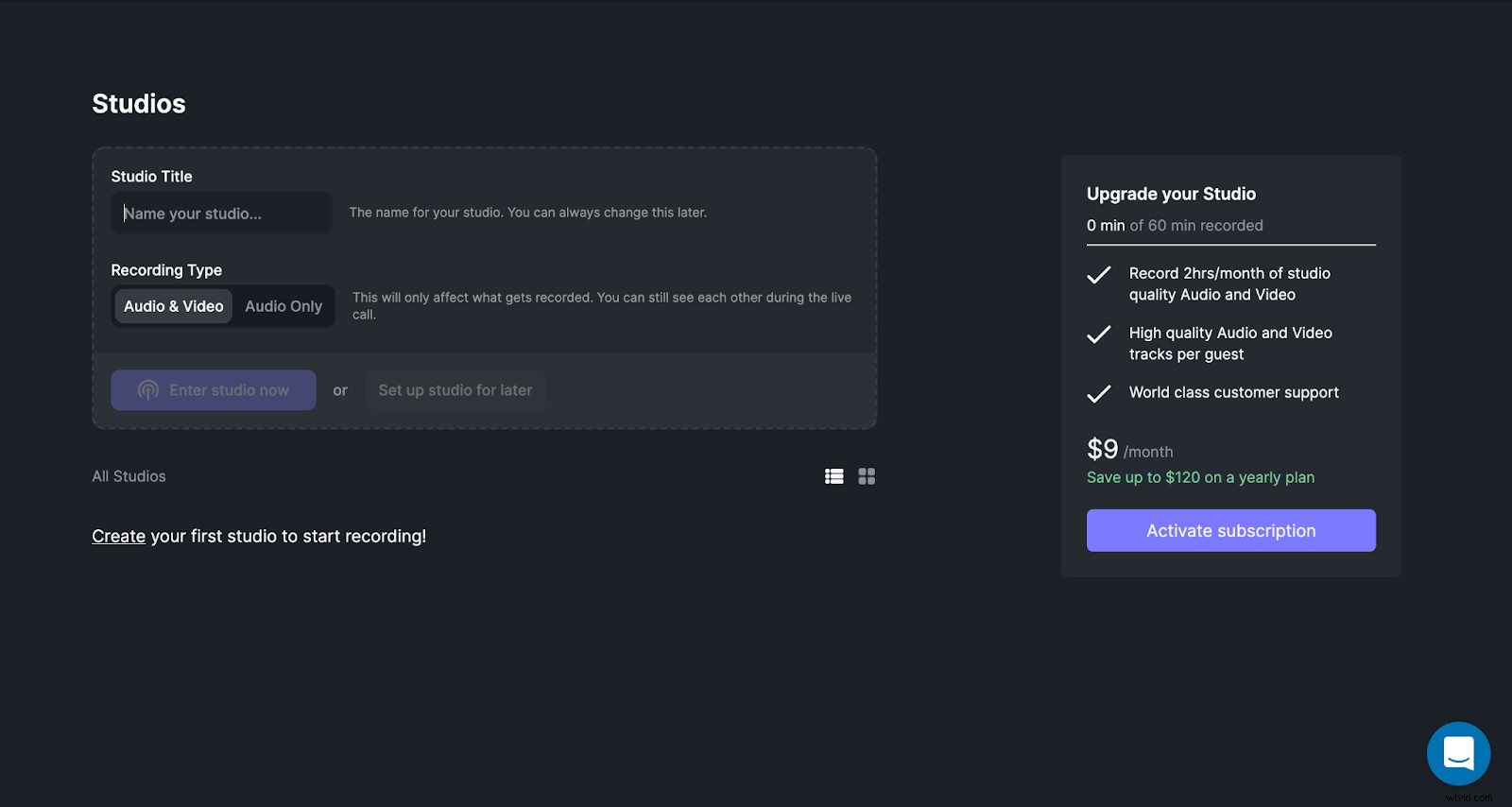Click checkmark beside World class customer support
The image size is (1512, 807).
1099,394
